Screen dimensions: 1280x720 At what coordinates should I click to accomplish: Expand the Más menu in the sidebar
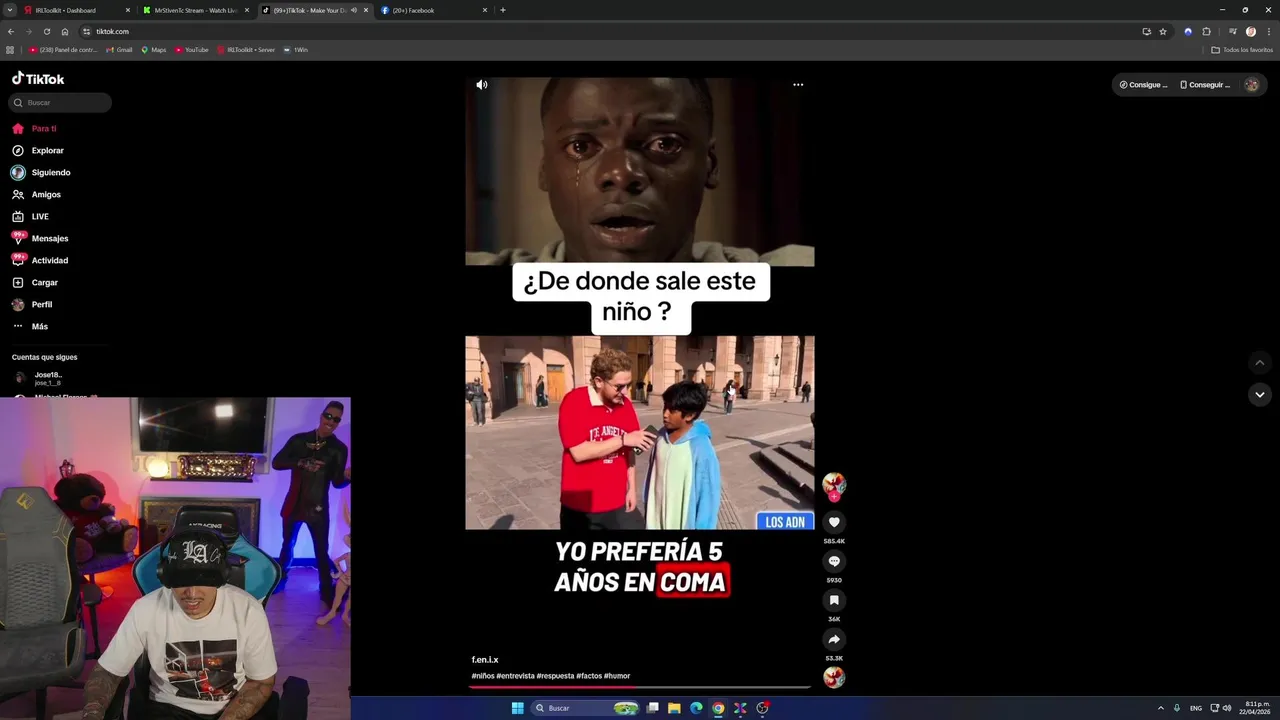(30, 327)
